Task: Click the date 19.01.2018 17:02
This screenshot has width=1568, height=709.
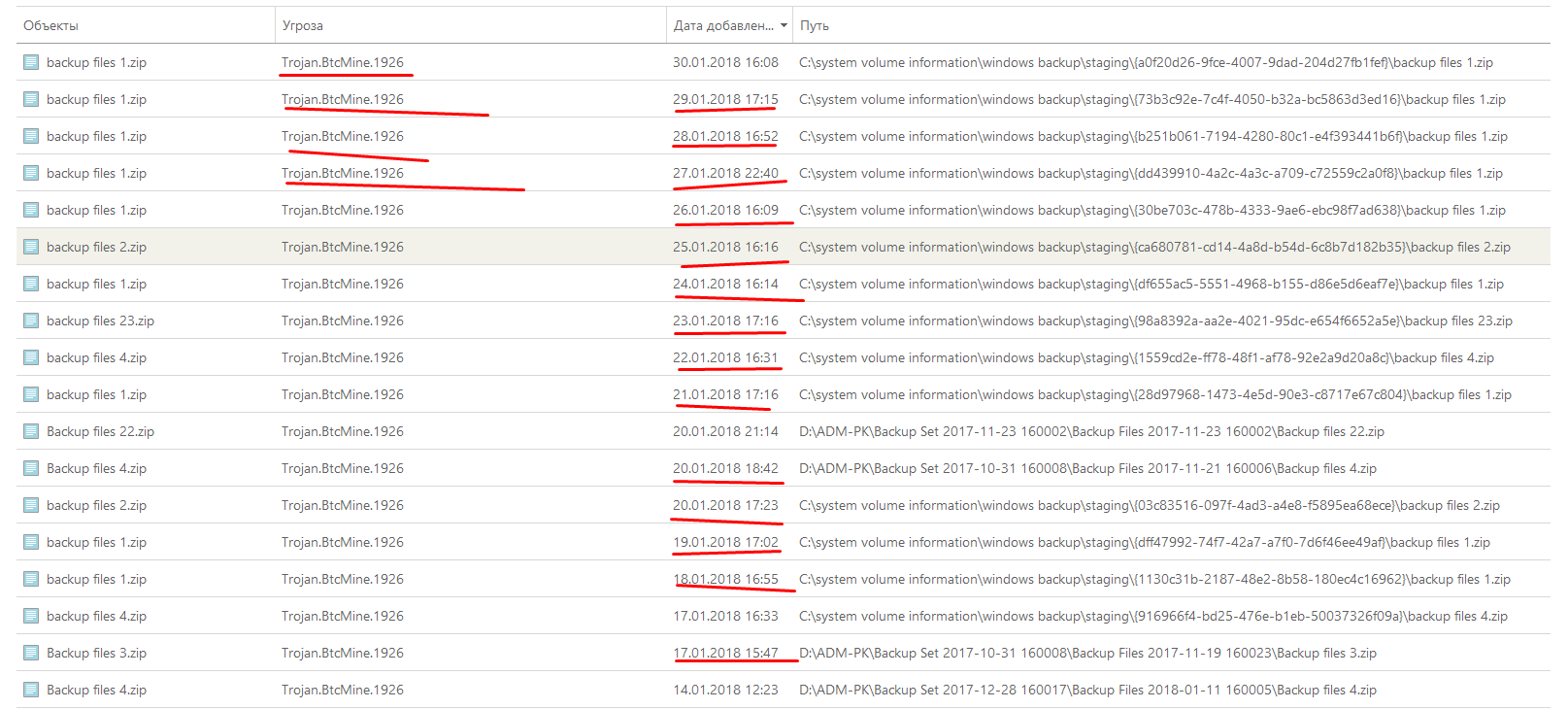Action: (725, 542)
